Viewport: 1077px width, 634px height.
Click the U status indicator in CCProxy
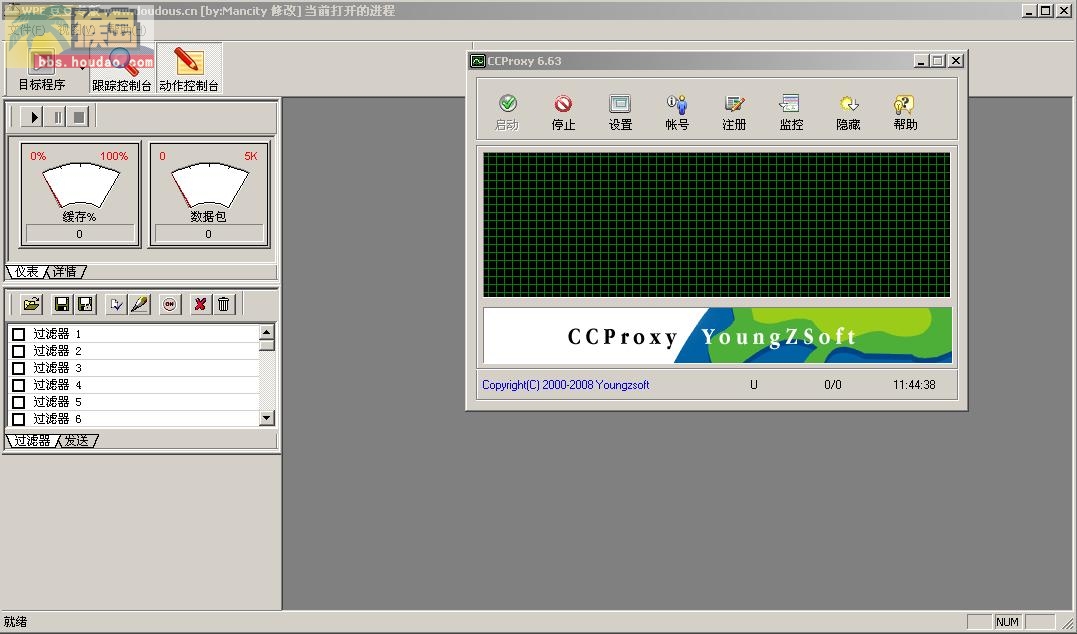pos(753,385)
